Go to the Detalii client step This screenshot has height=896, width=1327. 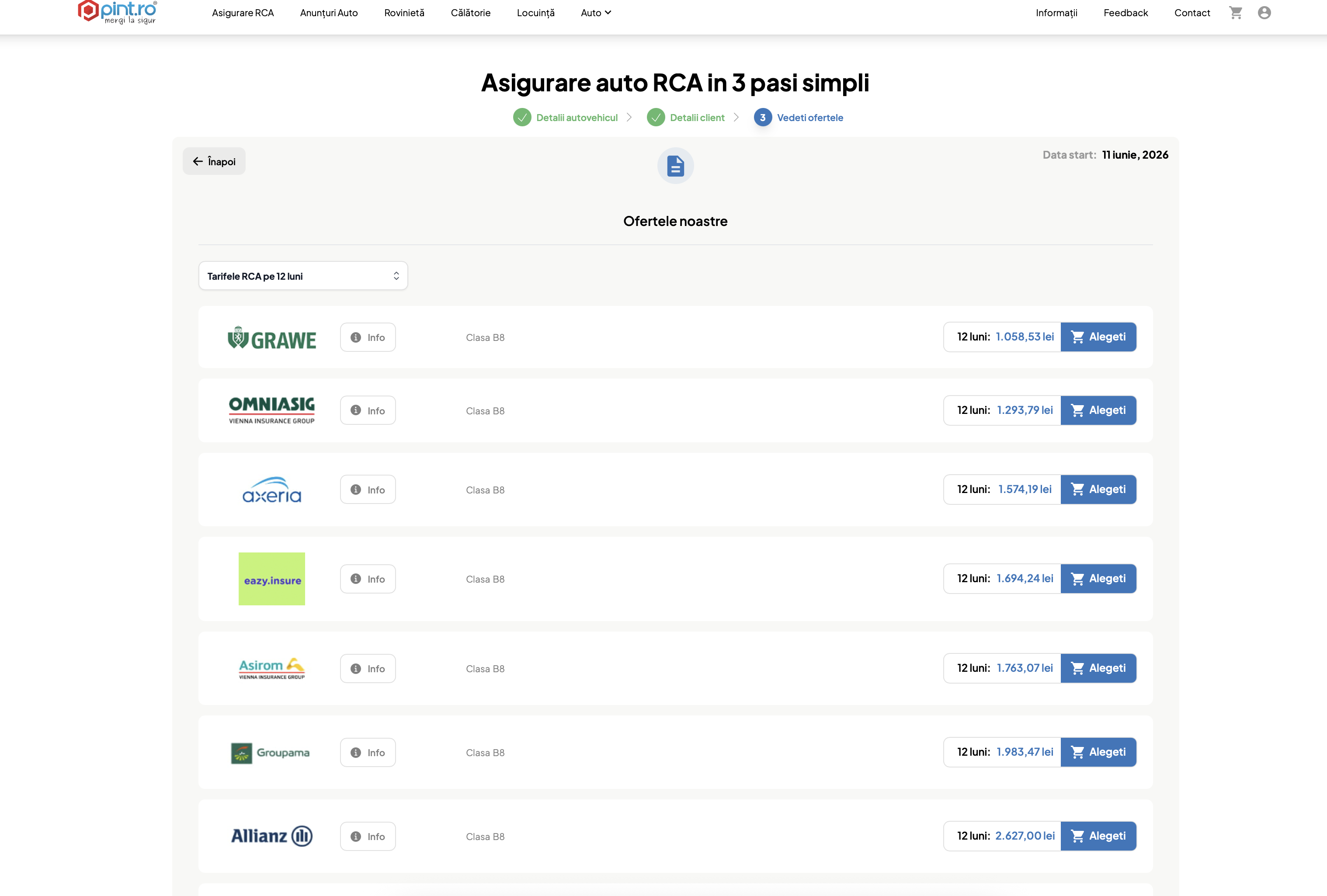coord(697,118)
